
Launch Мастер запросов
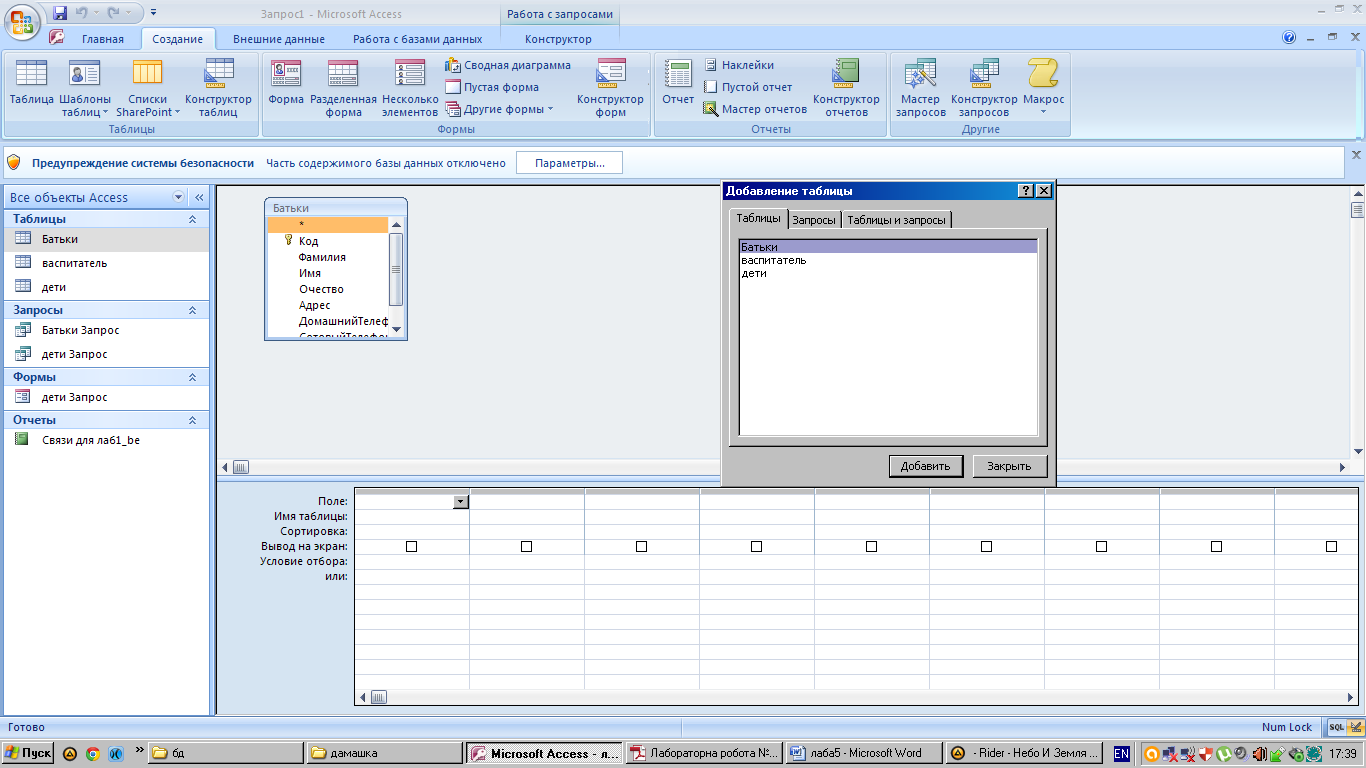tap(920, 88)
